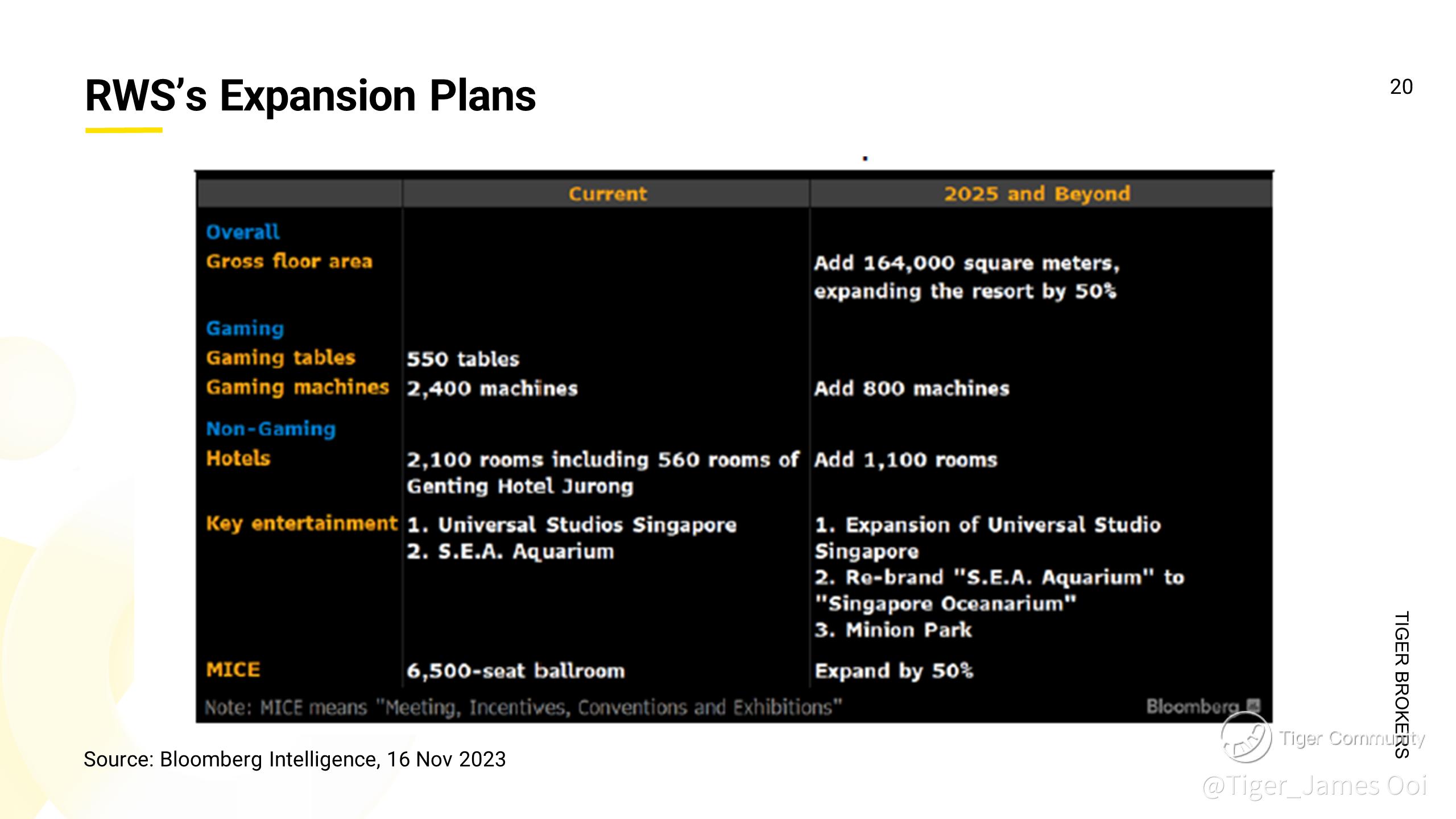This screenshot has width=1456, height=819.
Task: Click the Gaming section heading
Action: [245, 328]
